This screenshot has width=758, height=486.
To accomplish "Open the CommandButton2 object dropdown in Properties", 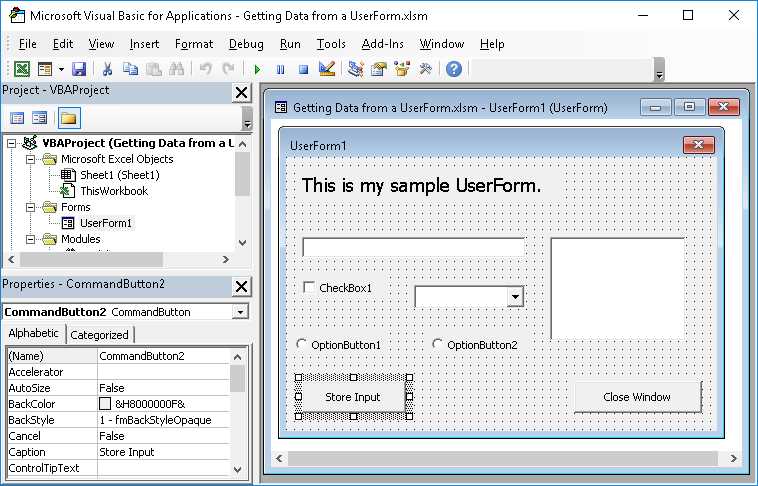I will 240,312.
